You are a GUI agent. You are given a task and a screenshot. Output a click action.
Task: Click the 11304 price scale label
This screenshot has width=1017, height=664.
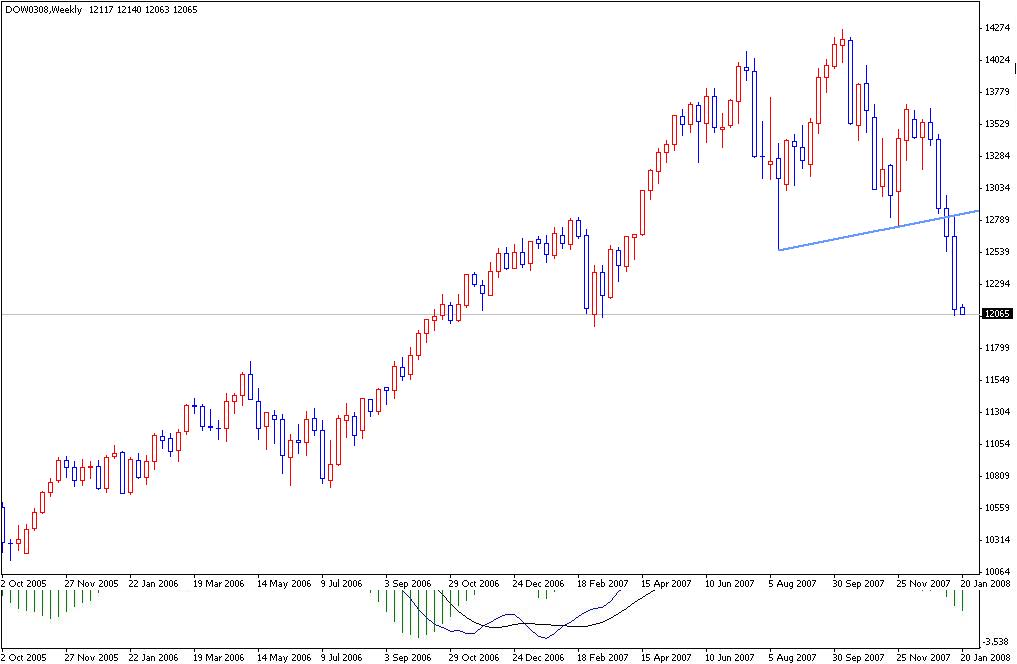point(997,412)
